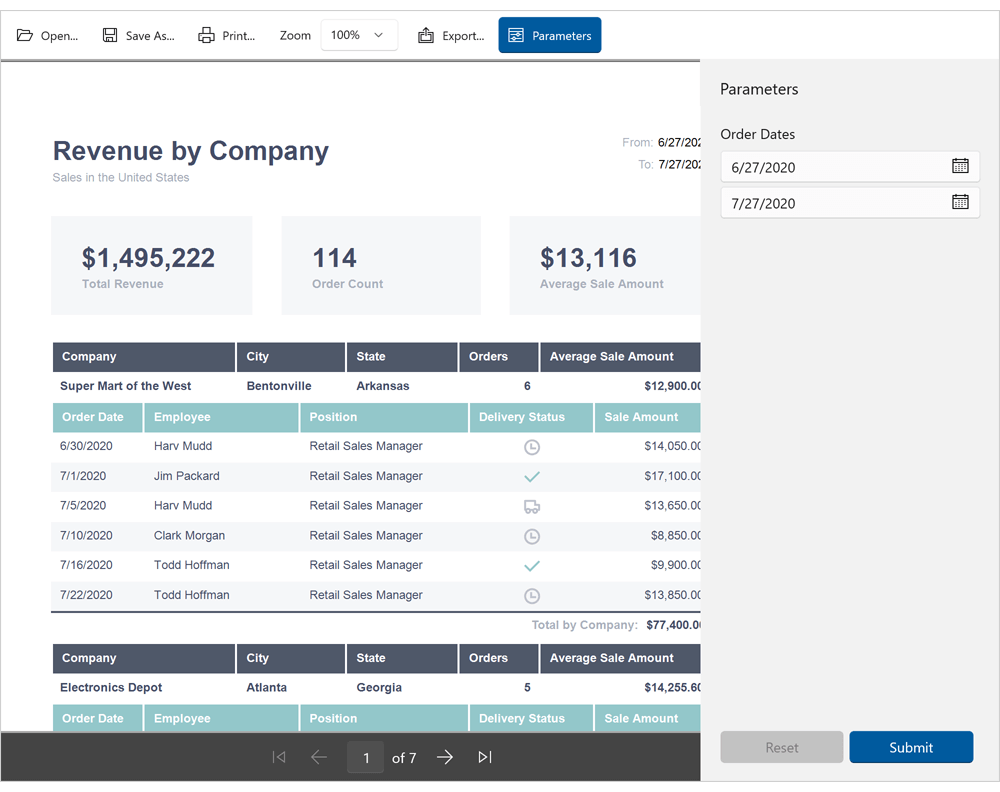
Task: Go to the next report page
Action: click(444, 757)
